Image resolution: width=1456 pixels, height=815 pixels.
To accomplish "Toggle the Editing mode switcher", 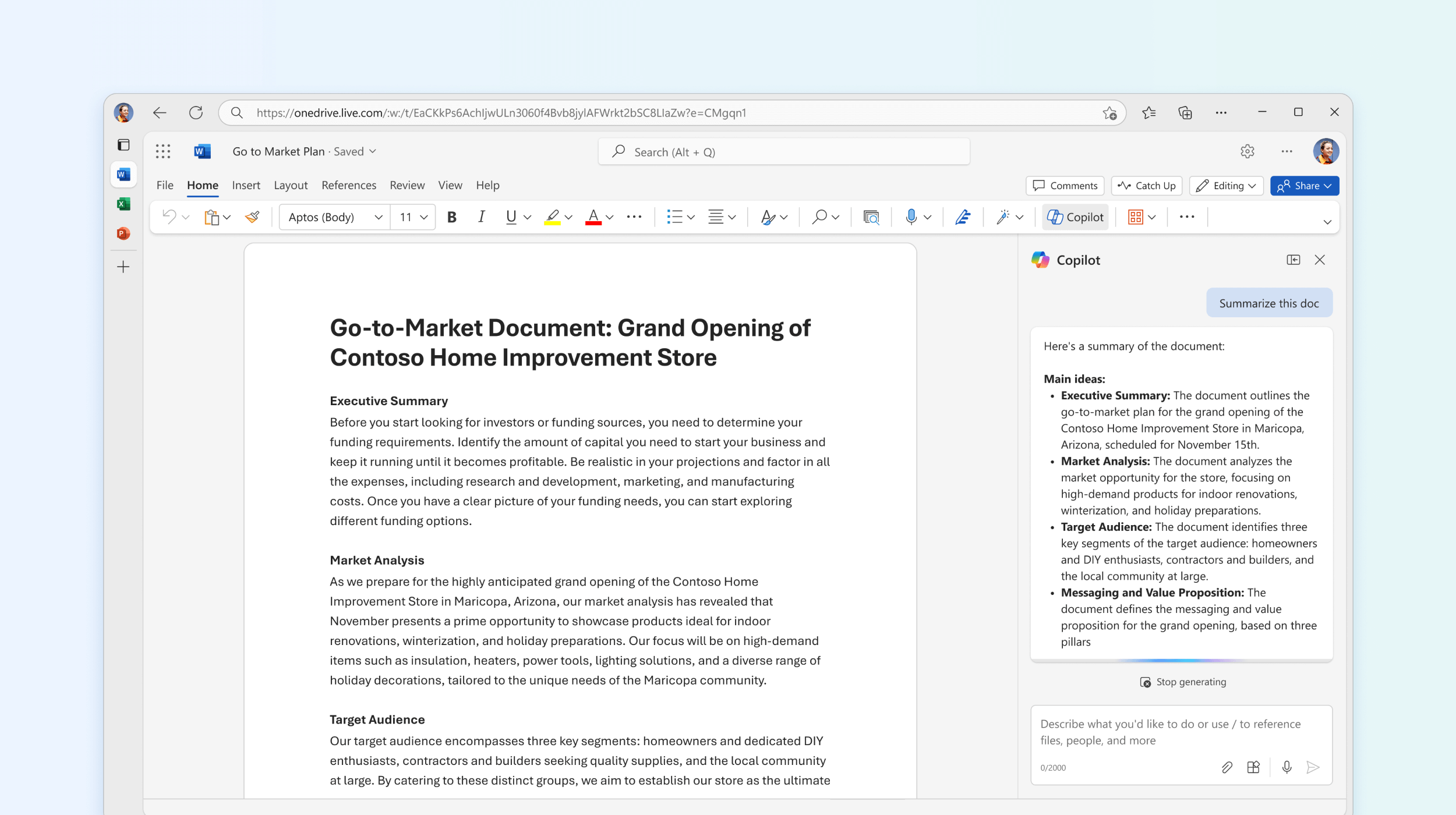I will (1225, 185).
